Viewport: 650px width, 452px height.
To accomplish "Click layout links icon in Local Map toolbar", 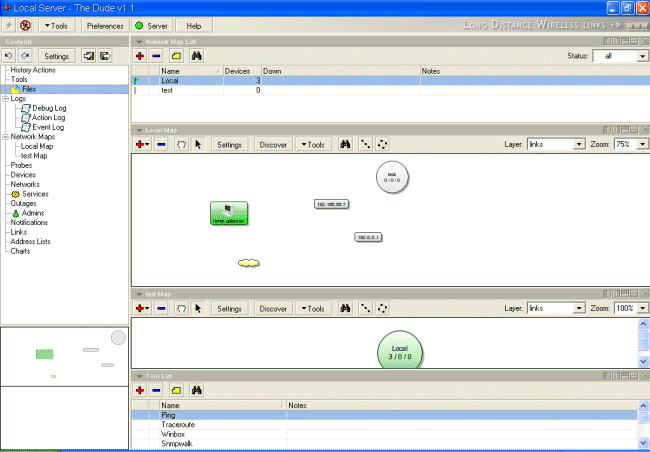I will [365, 144].
